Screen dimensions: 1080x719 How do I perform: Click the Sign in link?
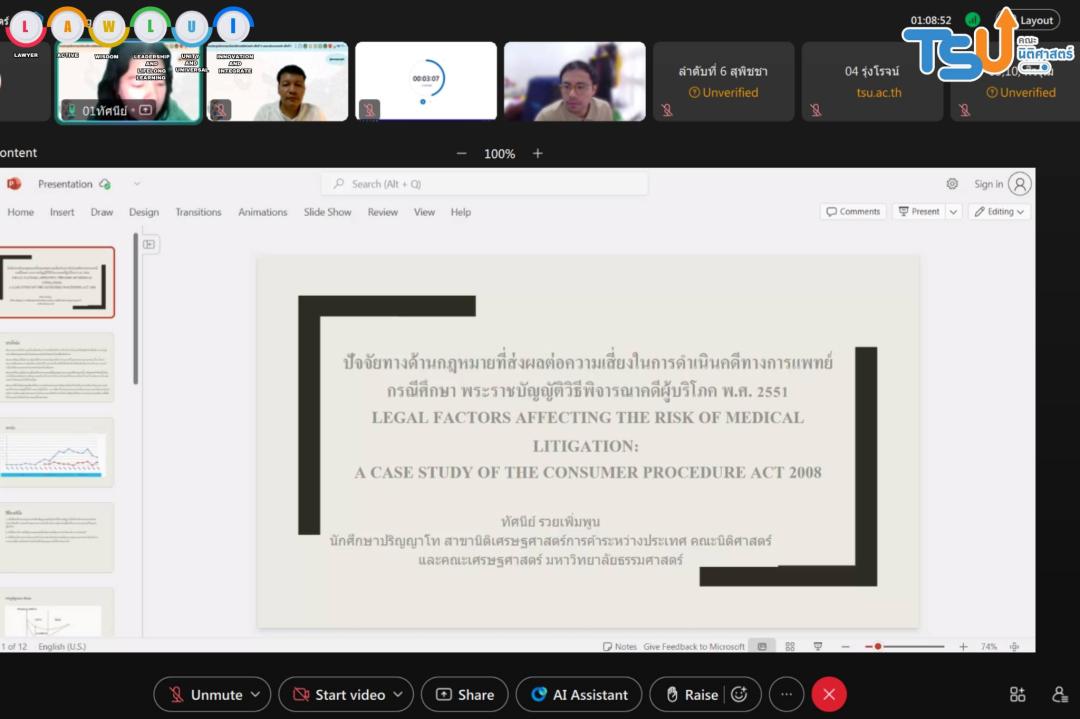coord(988,184)
